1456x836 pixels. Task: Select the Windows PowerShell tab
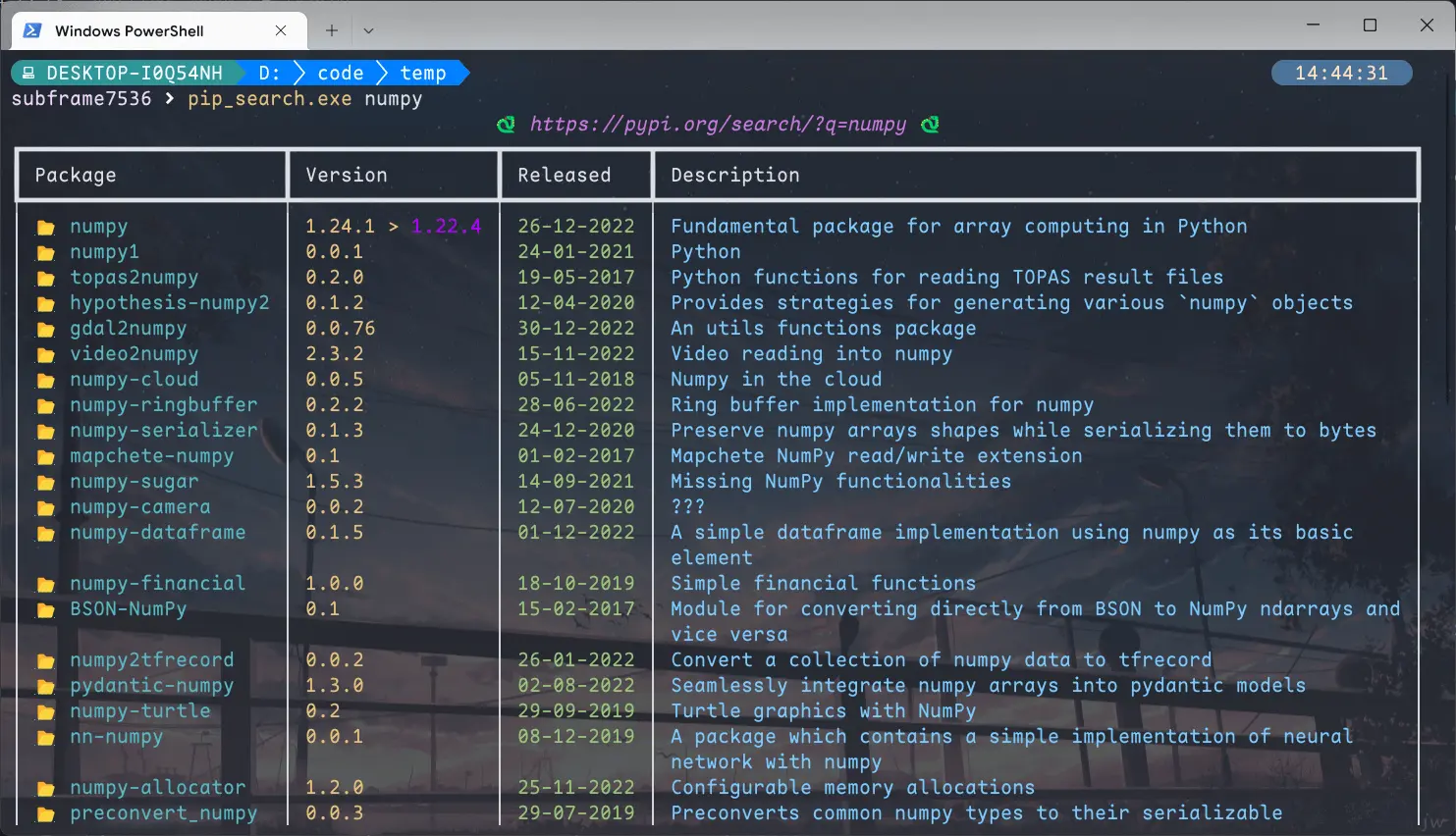tap(159, 30)
